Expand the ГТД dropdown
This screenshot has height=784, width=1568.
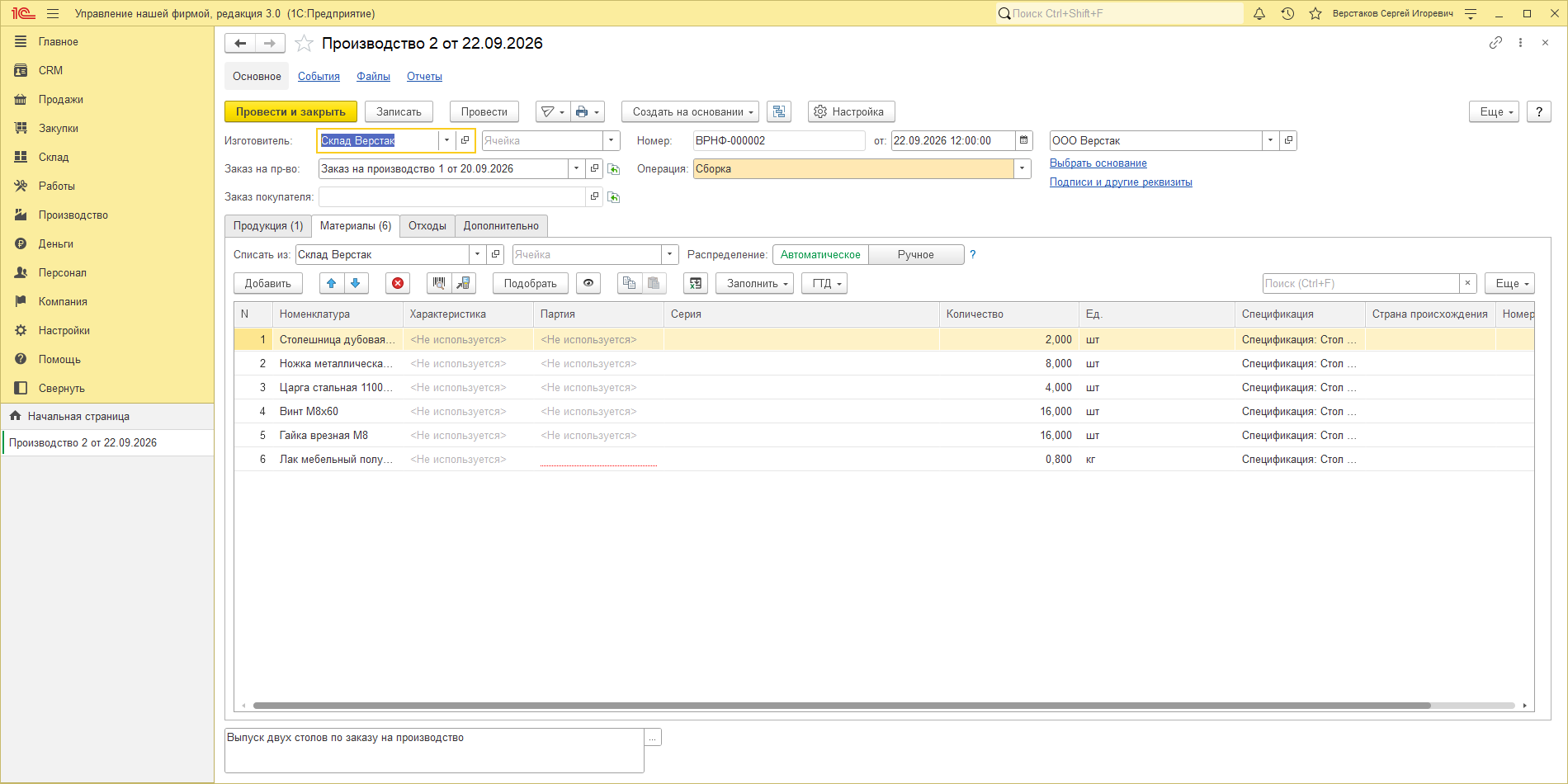(x=824, y=283)
